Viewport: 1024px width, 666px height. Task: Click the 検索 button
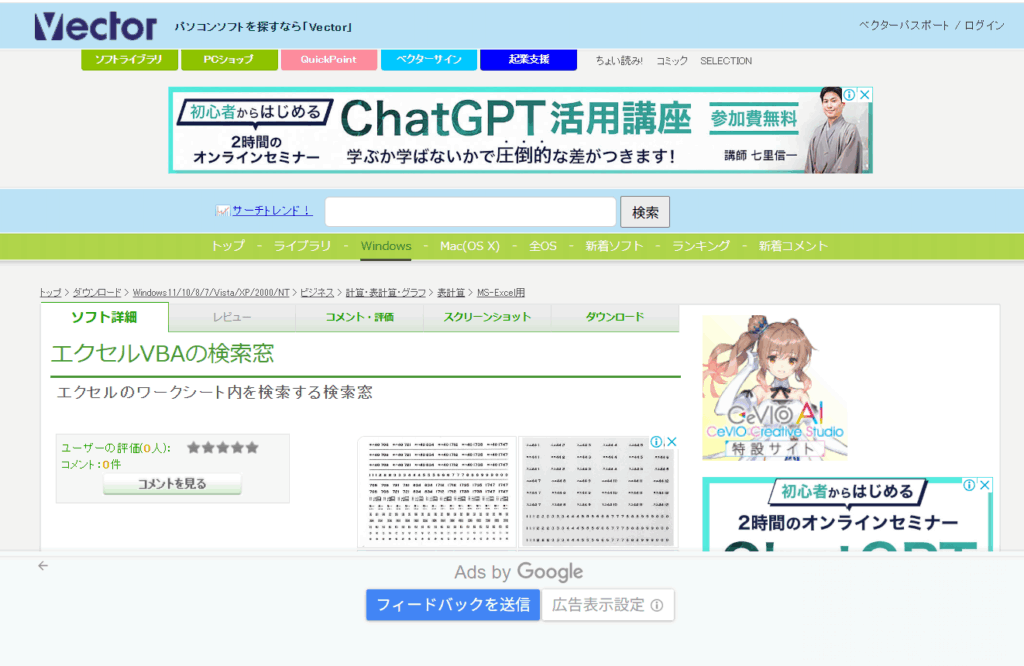point(645,212)
